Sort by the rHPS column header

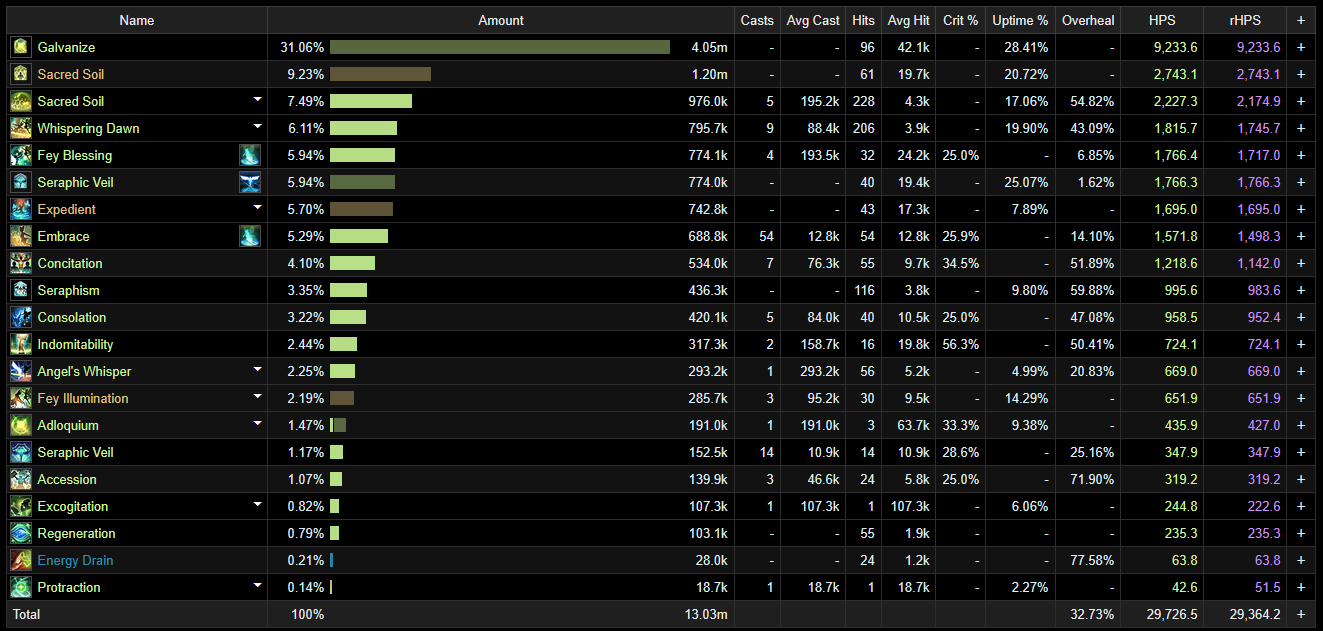[x=1246, y=20]
